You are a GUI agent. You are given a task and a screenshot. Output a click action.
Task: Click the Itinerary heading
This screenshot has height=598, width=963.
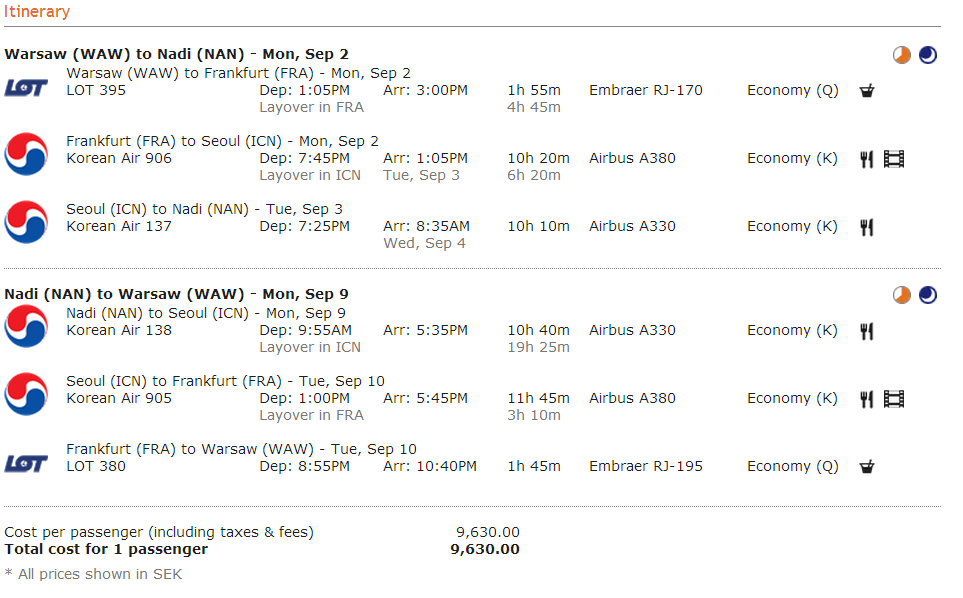(37, 12)
